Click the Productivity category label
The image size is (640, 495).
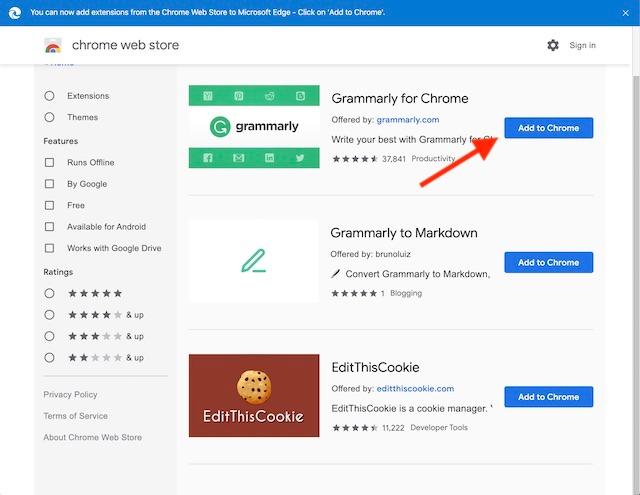coord(433,158)
